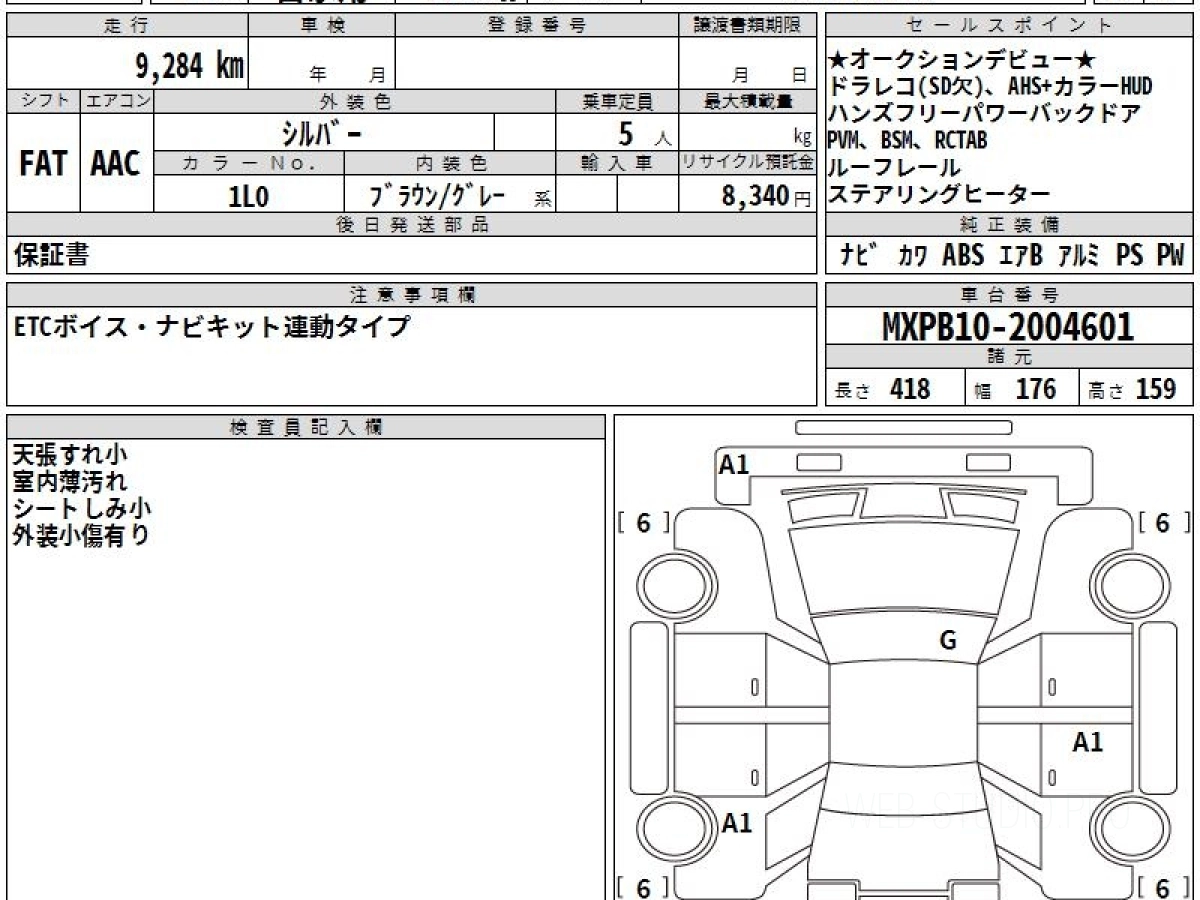Click the 登録番号 header cell
This screenshot has width=1200, height=900.
click(x=537, y=26)
